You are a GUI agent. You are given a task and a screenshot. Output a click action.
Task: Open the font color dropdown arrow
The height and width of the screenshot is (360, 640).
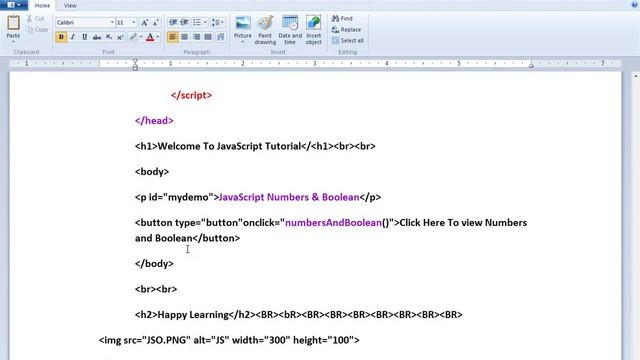(158, 37)
